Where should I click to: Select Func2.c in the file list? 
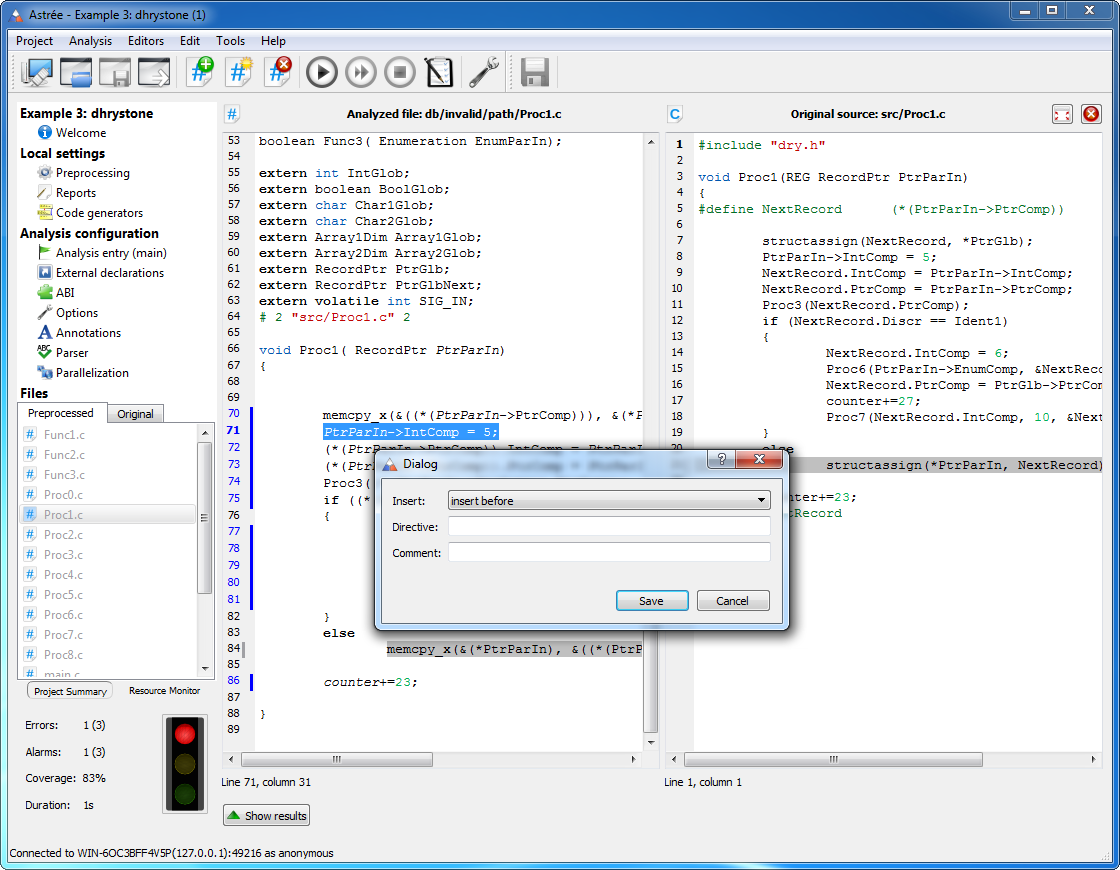[108, 454]
